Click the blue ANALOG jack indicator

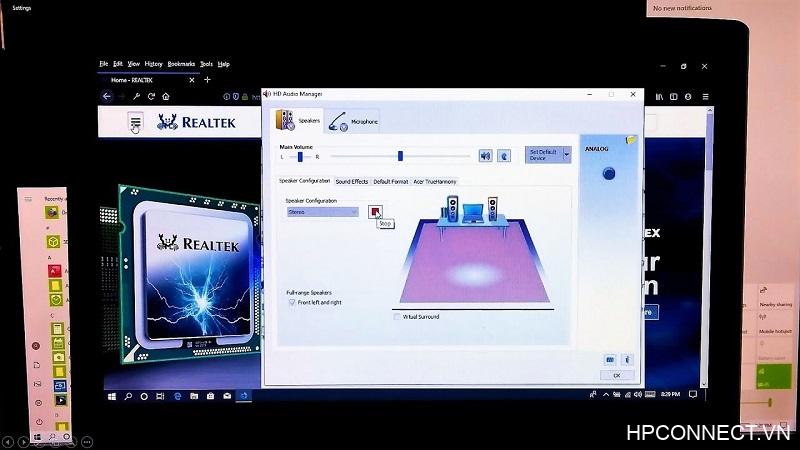pyautogui.click(x=609, y=173)
